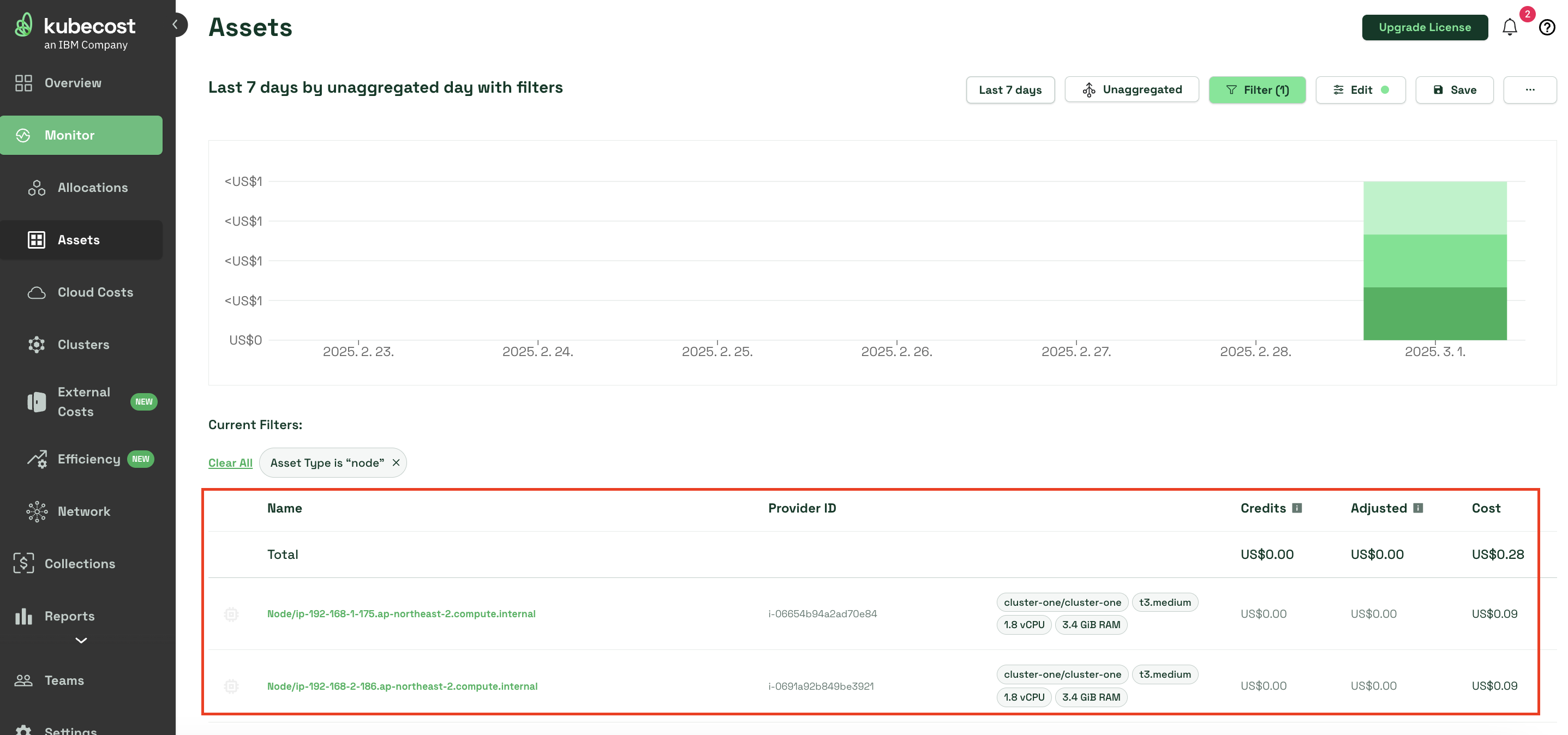Image resolution: width=1568 pixels, height=735 pixels.
Task: Click the darkest green bar segment
Action: point(1435,314)
